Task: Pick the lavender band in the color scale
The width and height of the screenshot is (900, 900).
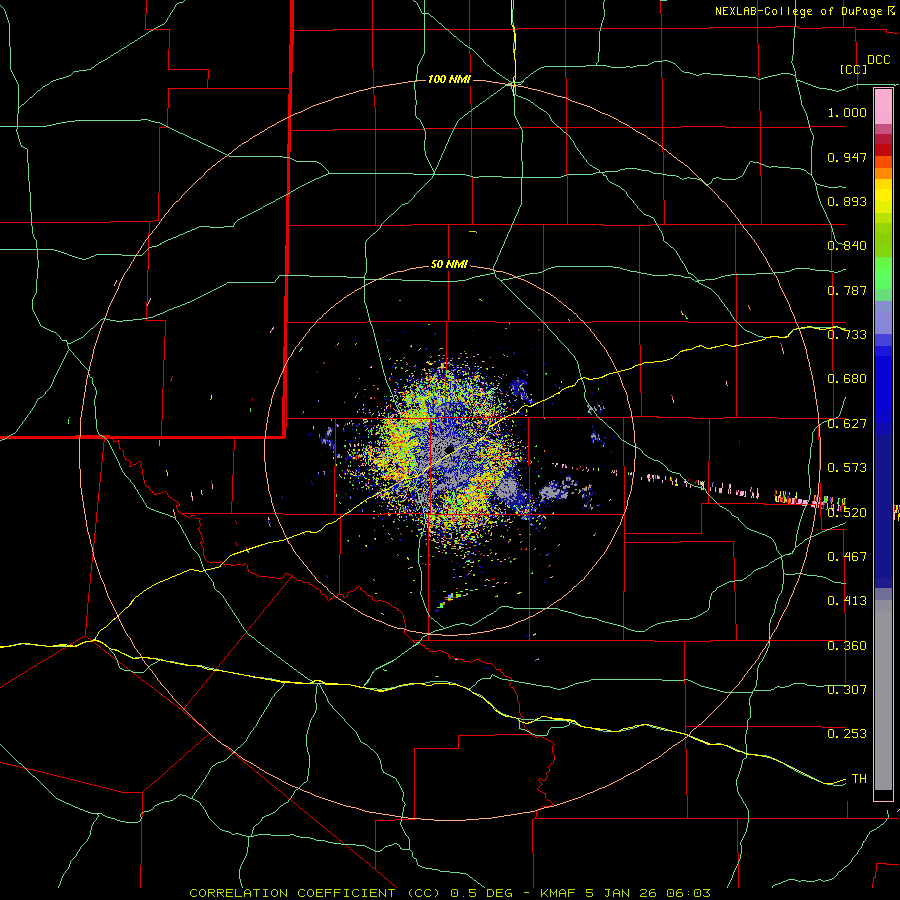Action: coord(883,317)
